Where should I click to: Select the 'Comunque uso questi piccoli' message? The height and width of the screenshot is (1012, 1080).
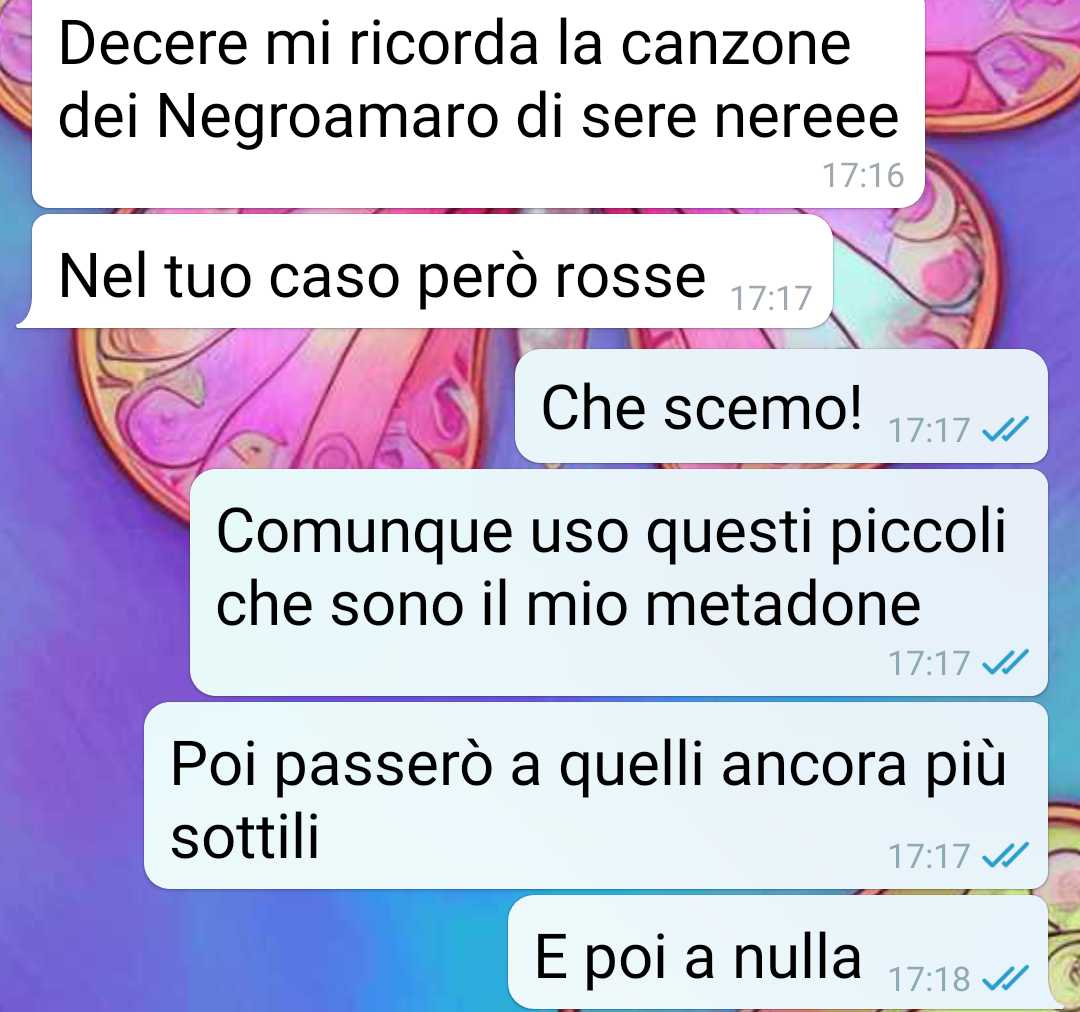click(x=619, y=583)
